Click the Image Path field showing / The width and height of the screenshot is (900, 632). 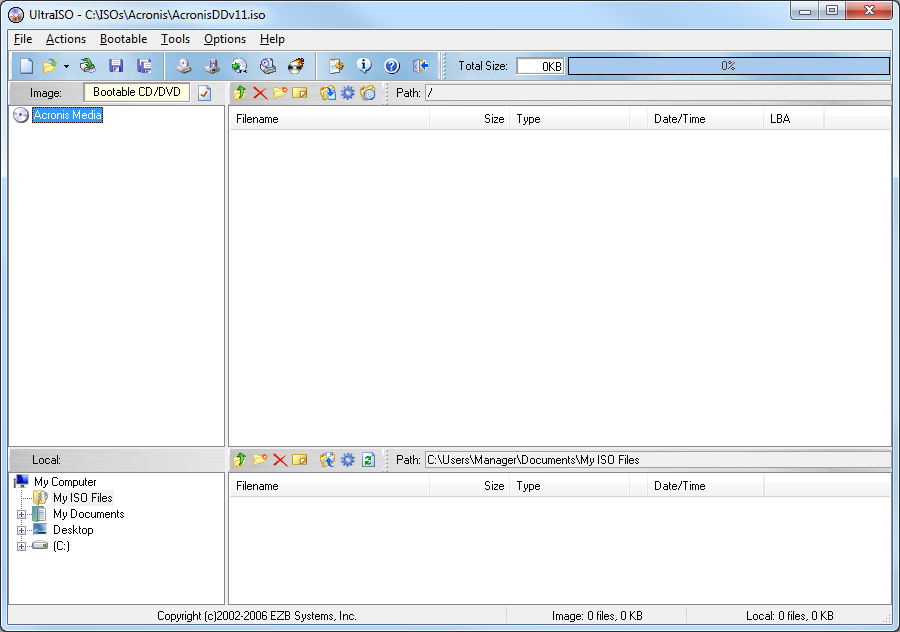(x=658, y=93)
